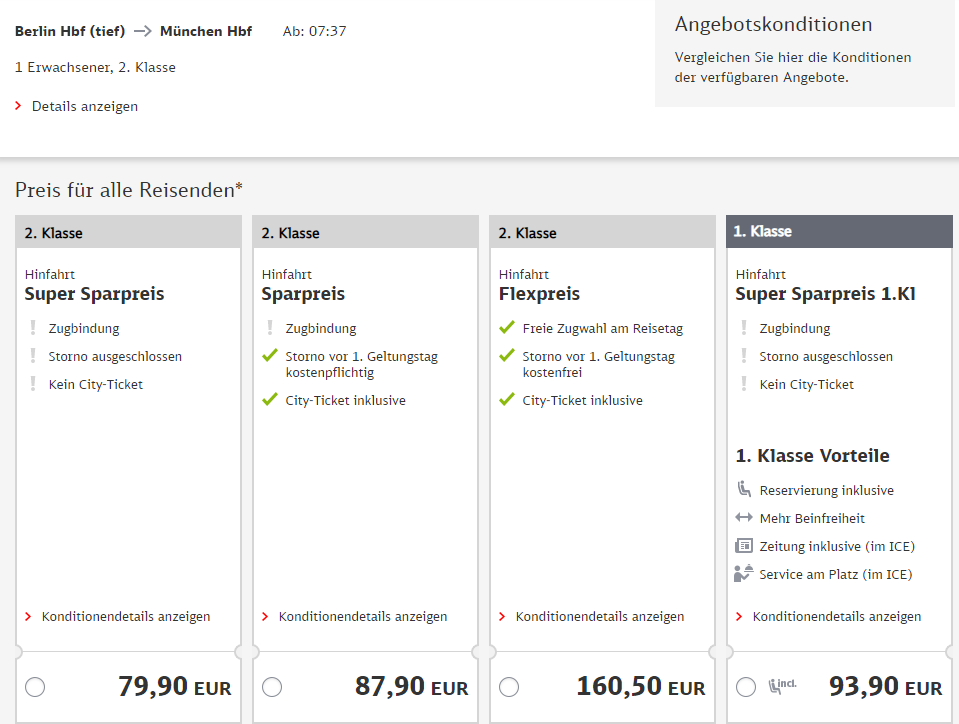Screen dimensions: 959x724
Task: Select the Flexpreis 160,50 EUR radio button
Action: tap(509, 687)
